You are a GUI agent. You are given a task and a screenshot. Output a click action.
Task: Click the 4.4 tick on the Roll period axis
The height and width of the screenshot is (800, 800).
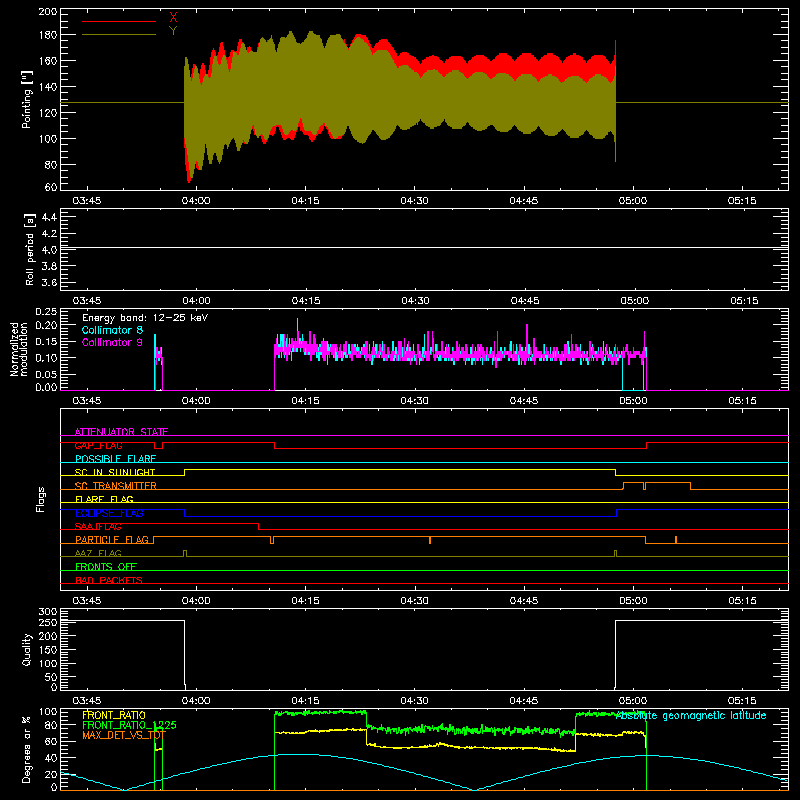click(49, 217)
